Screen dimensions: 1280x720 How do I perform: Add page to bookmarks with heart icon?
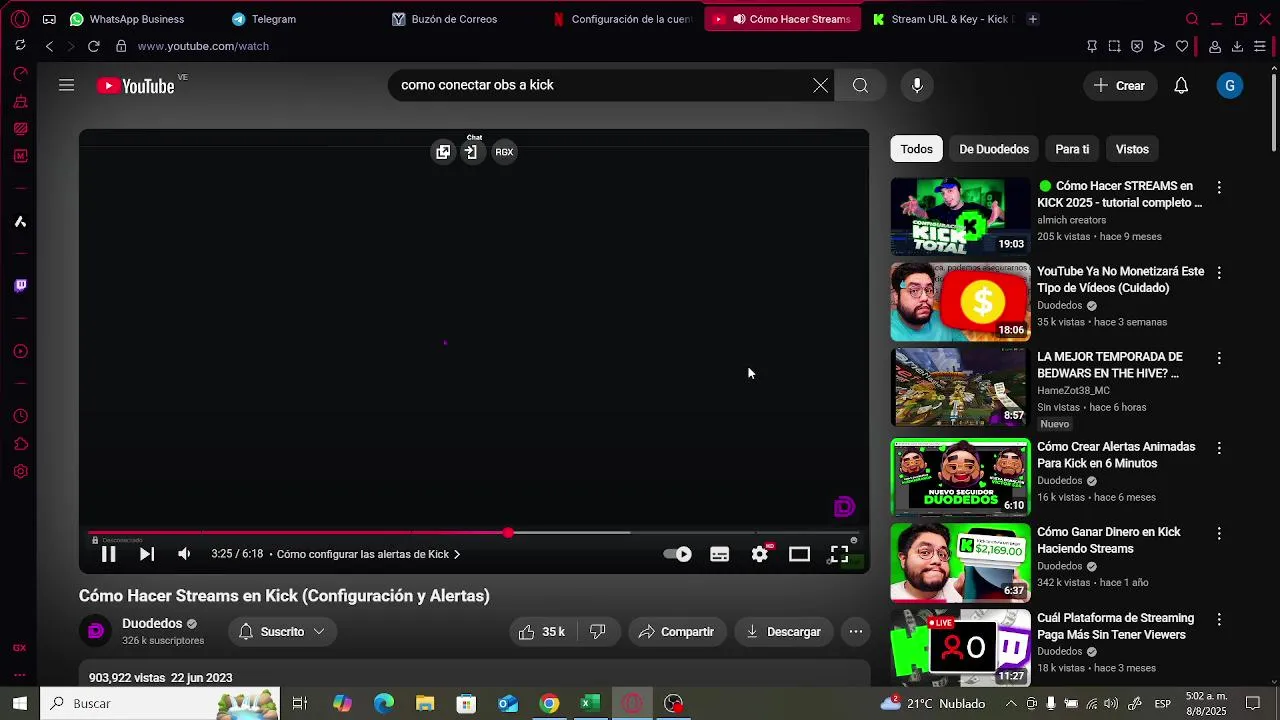tap(1182, 46)
